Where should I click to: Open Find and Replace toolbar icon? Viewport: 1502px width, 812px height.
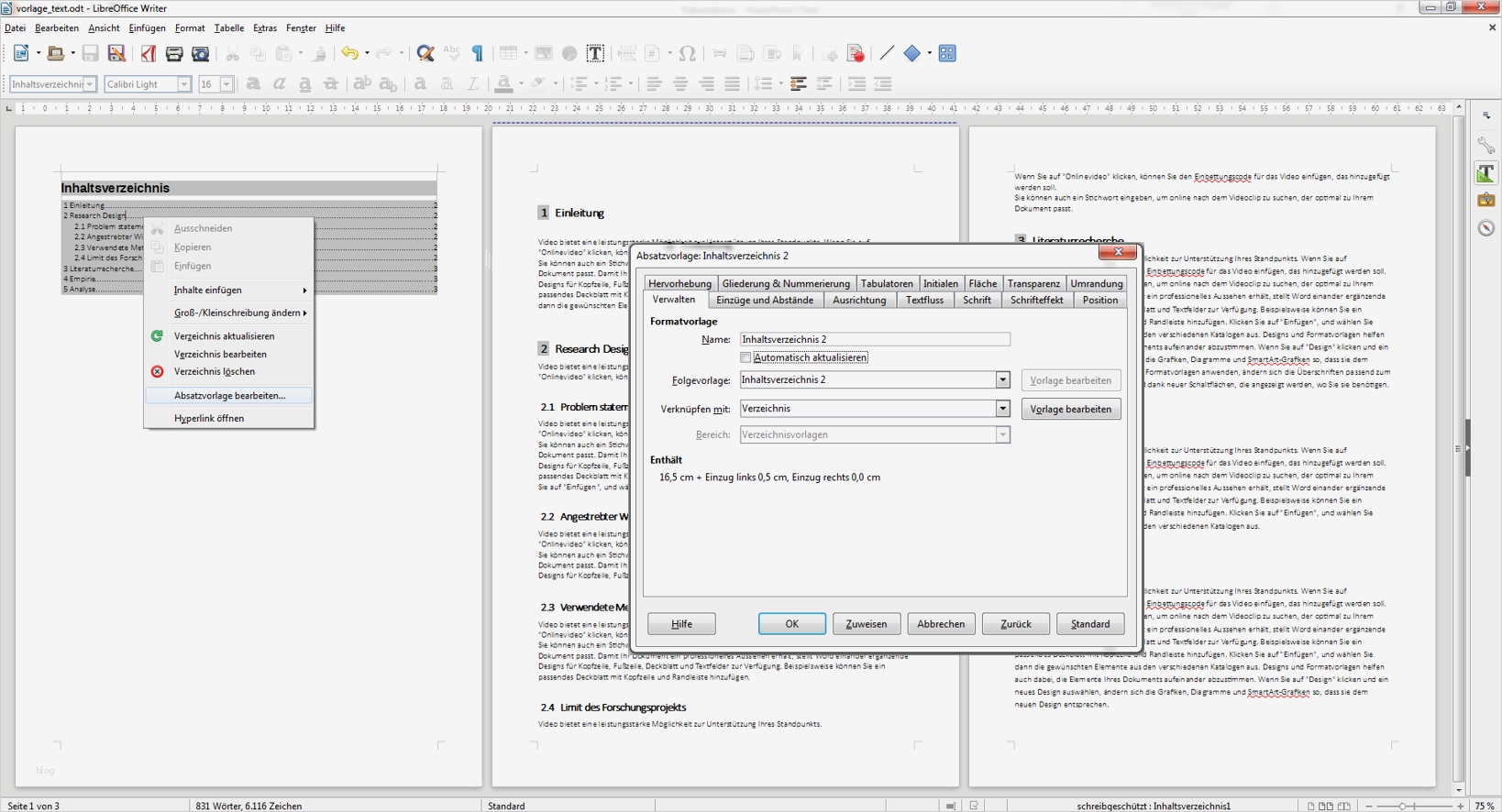pyautogui.click(x=425, y=54)
